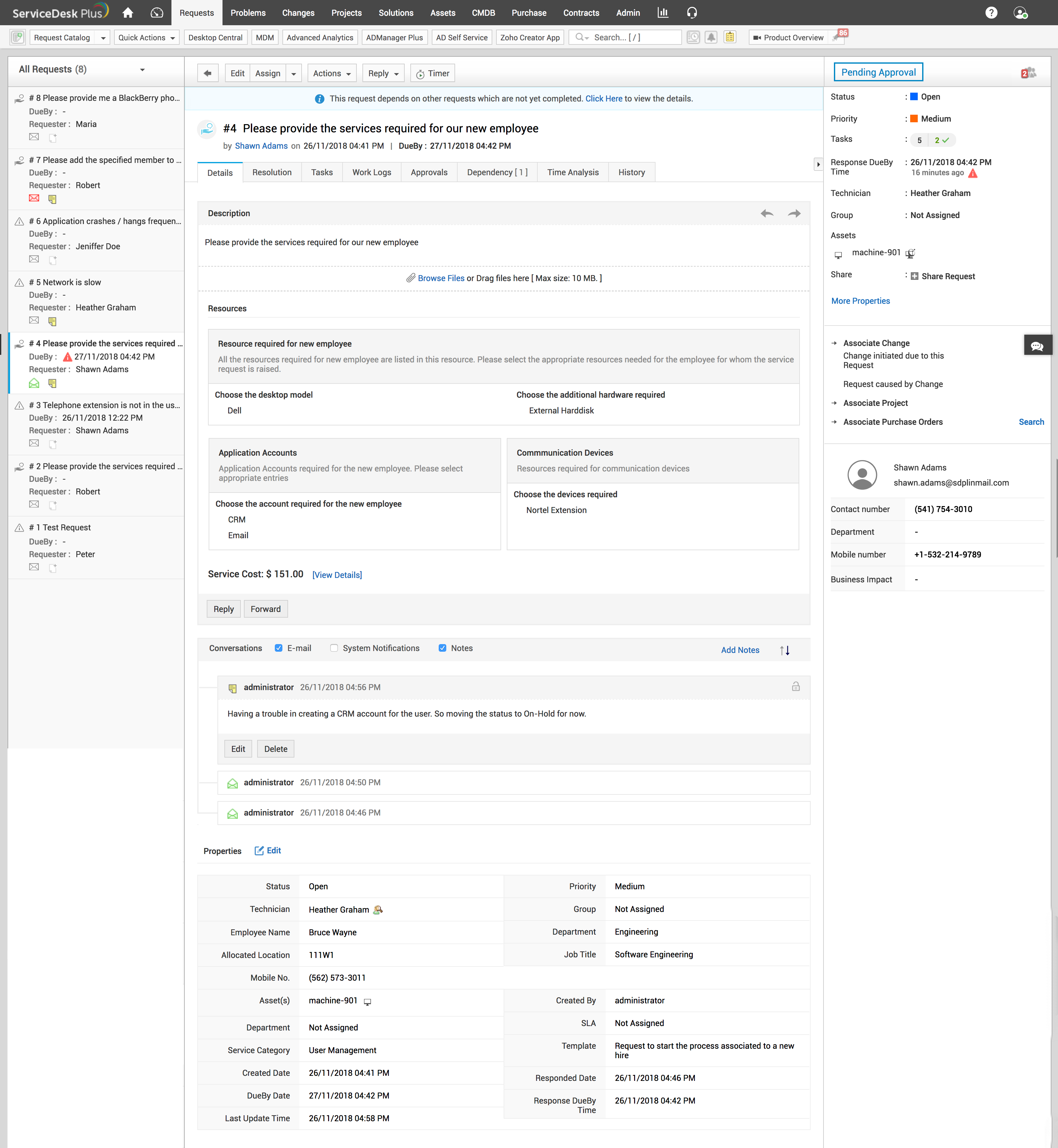Start the request Timer
The height and width of the screenshot is (1148, 1058).
pos(432,73)
